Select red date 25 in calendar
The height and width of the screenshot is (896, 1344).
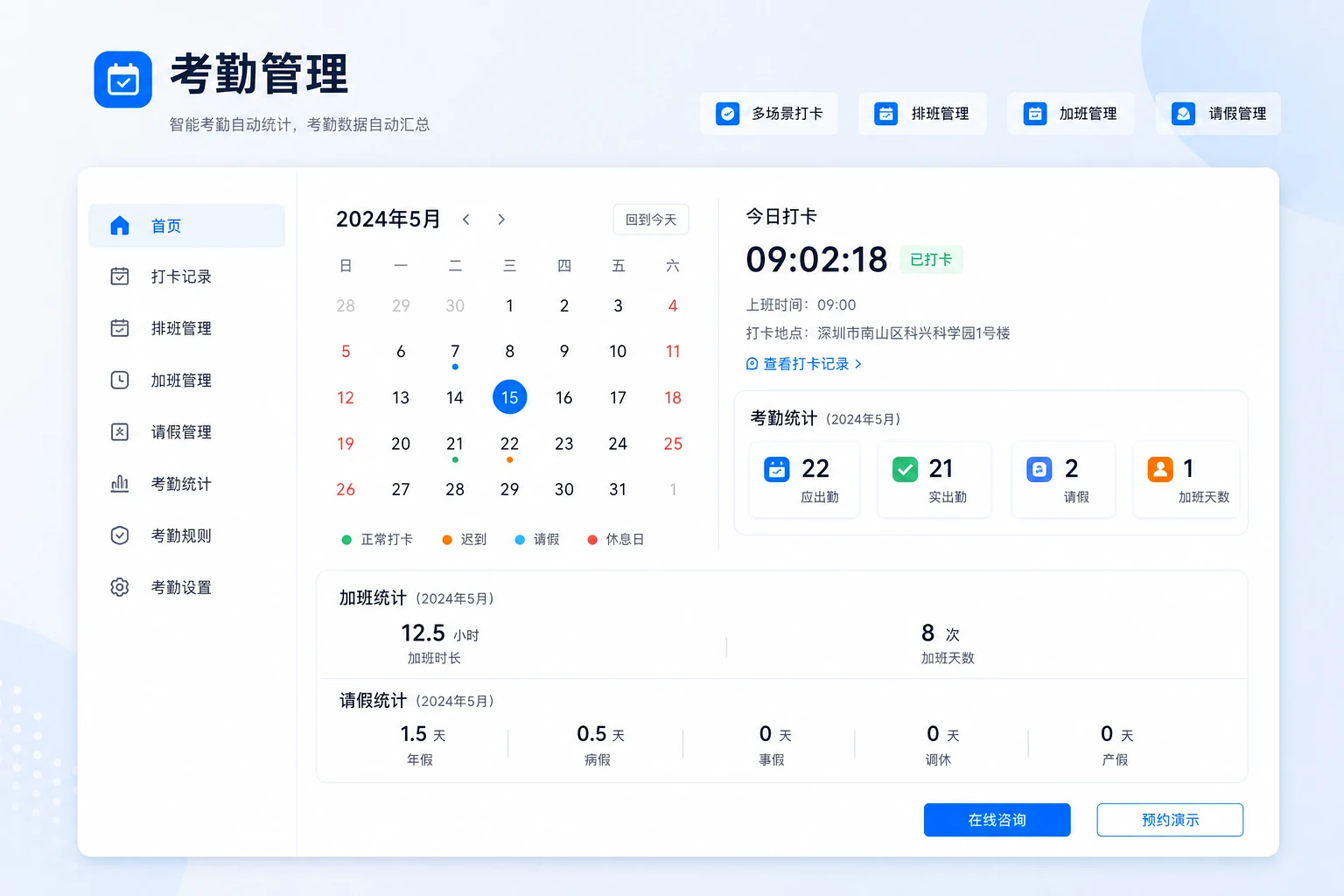pyautogui.click(x=673, y=444)
